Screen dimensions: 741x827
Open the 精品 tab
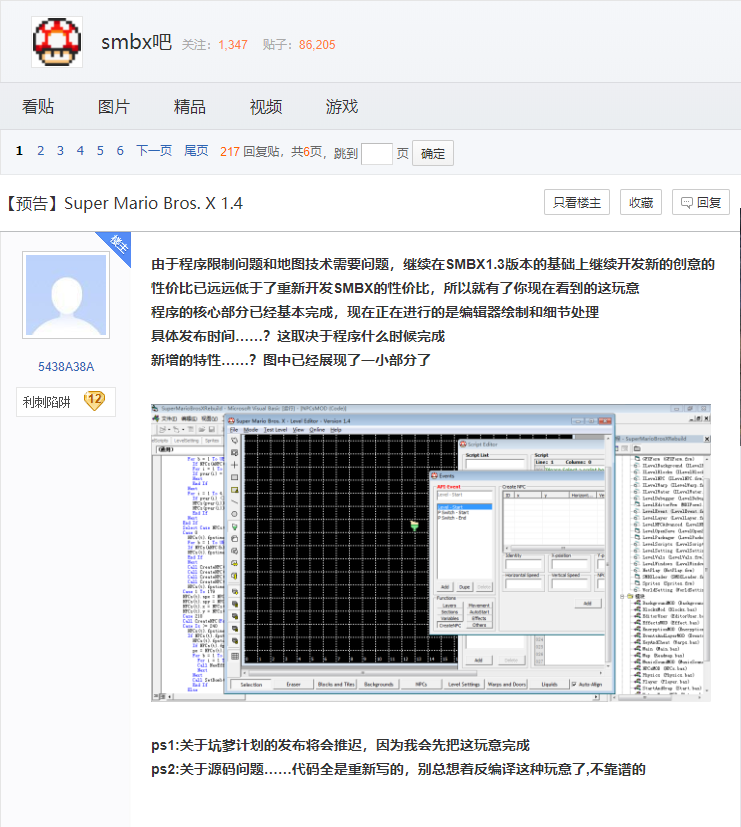pos(190,107)
